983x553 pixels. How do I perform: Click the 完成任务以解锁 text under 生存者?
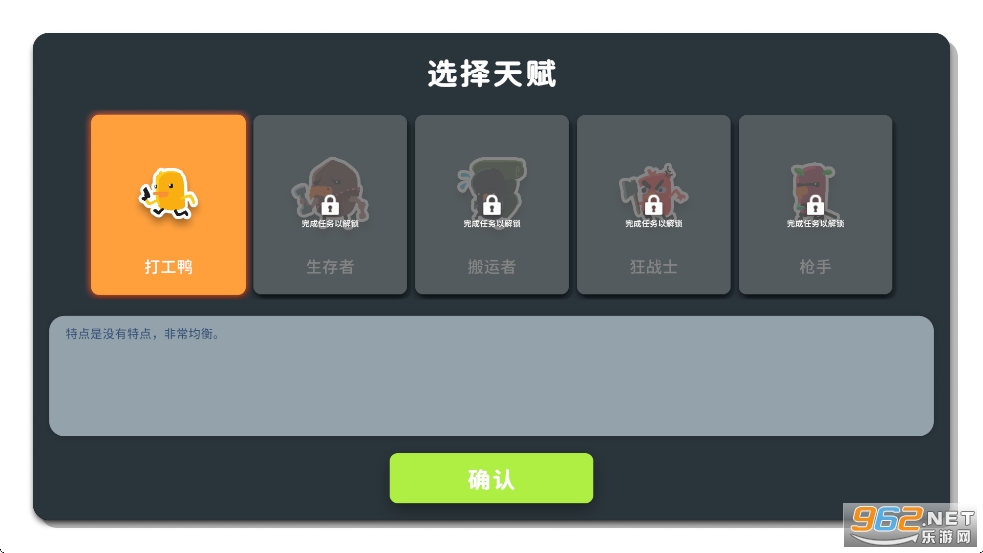(330, 223)
